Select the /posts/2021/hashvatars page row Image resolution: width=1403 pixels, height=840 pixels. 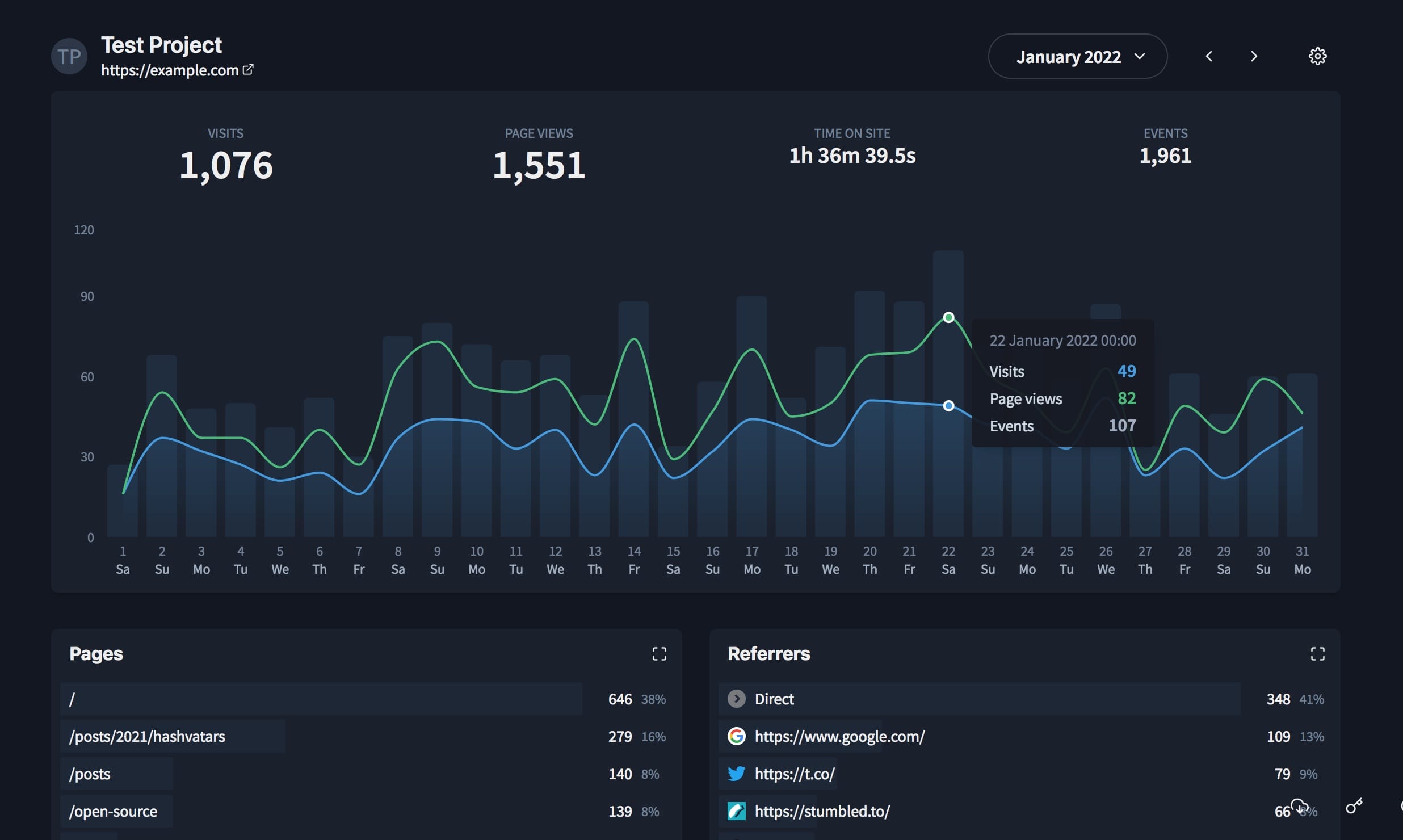147,736
